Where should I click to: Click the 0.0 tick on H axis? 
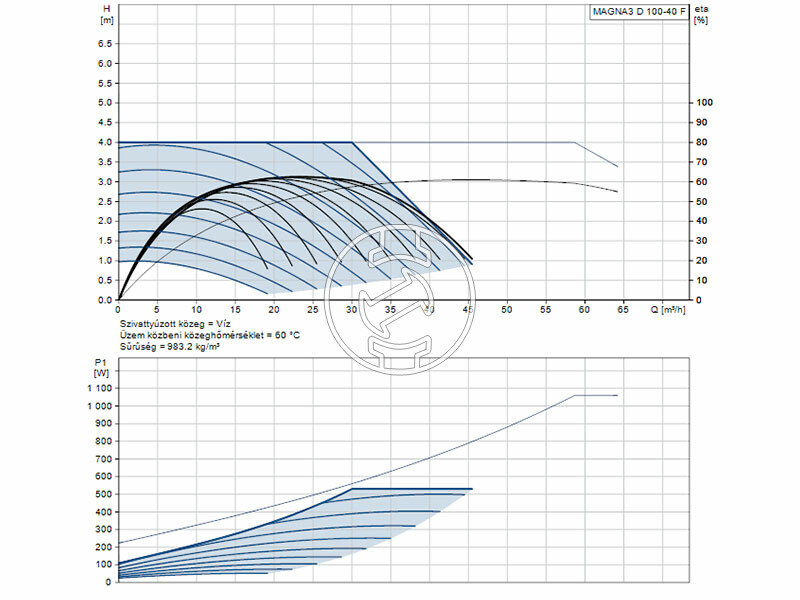[x=106, y=300]
